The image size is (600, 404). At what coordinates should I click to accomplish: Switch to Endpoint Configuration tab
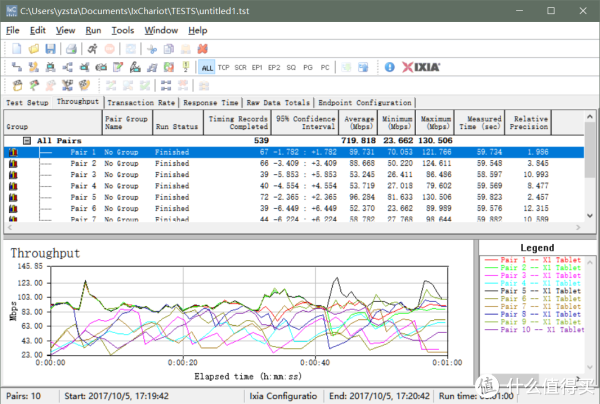click(x=365, y=103)
